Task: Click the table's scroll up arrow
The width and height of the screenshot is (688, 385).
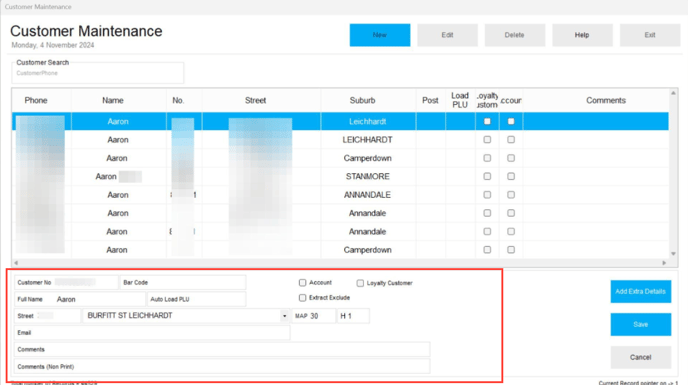Action: (673, 93)
